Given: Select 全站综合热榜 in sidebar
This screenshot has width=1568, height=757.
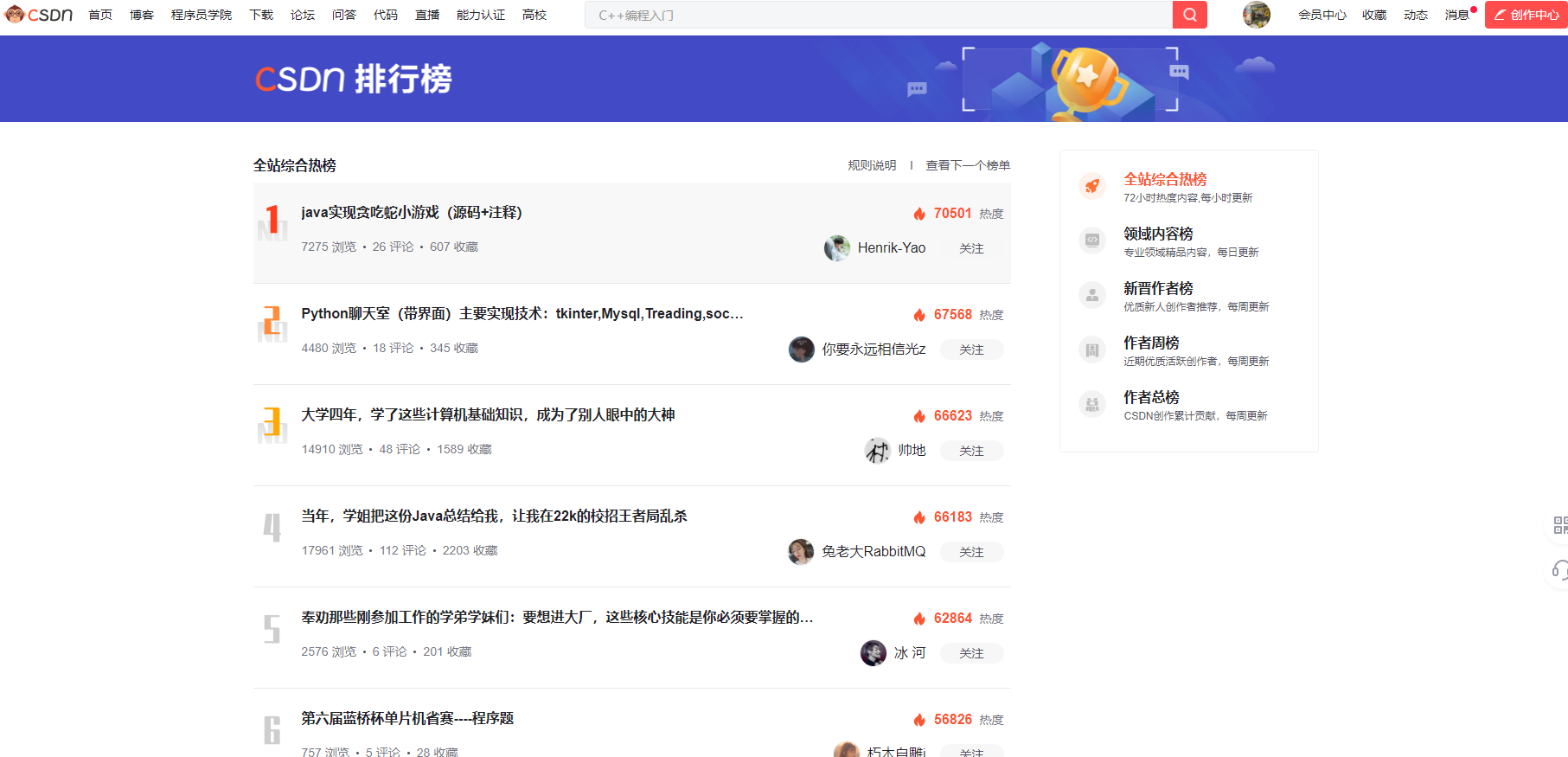Looking at the screenshot, I should (1165, 179).
